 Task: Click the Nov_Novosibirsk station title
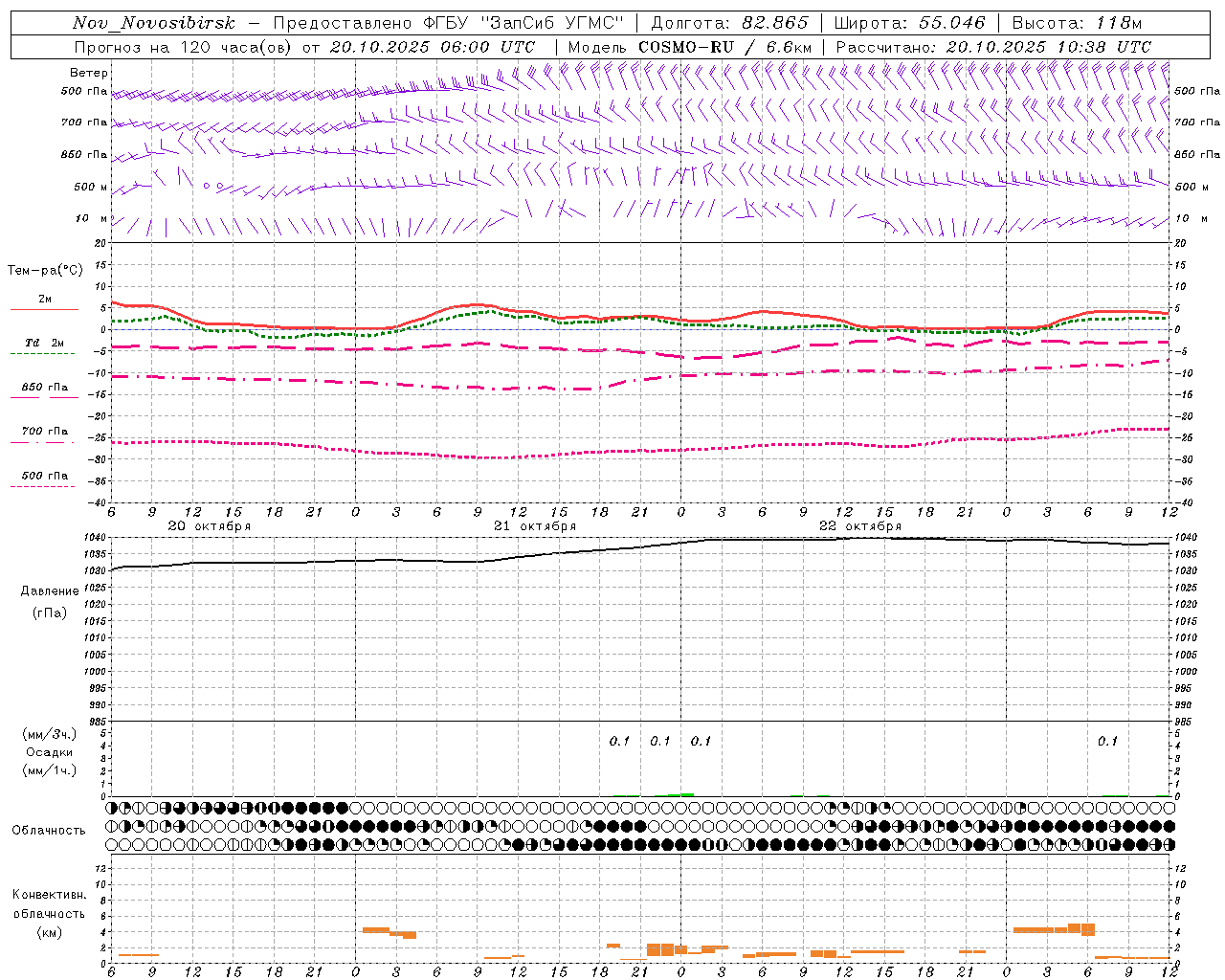[153, 24]
